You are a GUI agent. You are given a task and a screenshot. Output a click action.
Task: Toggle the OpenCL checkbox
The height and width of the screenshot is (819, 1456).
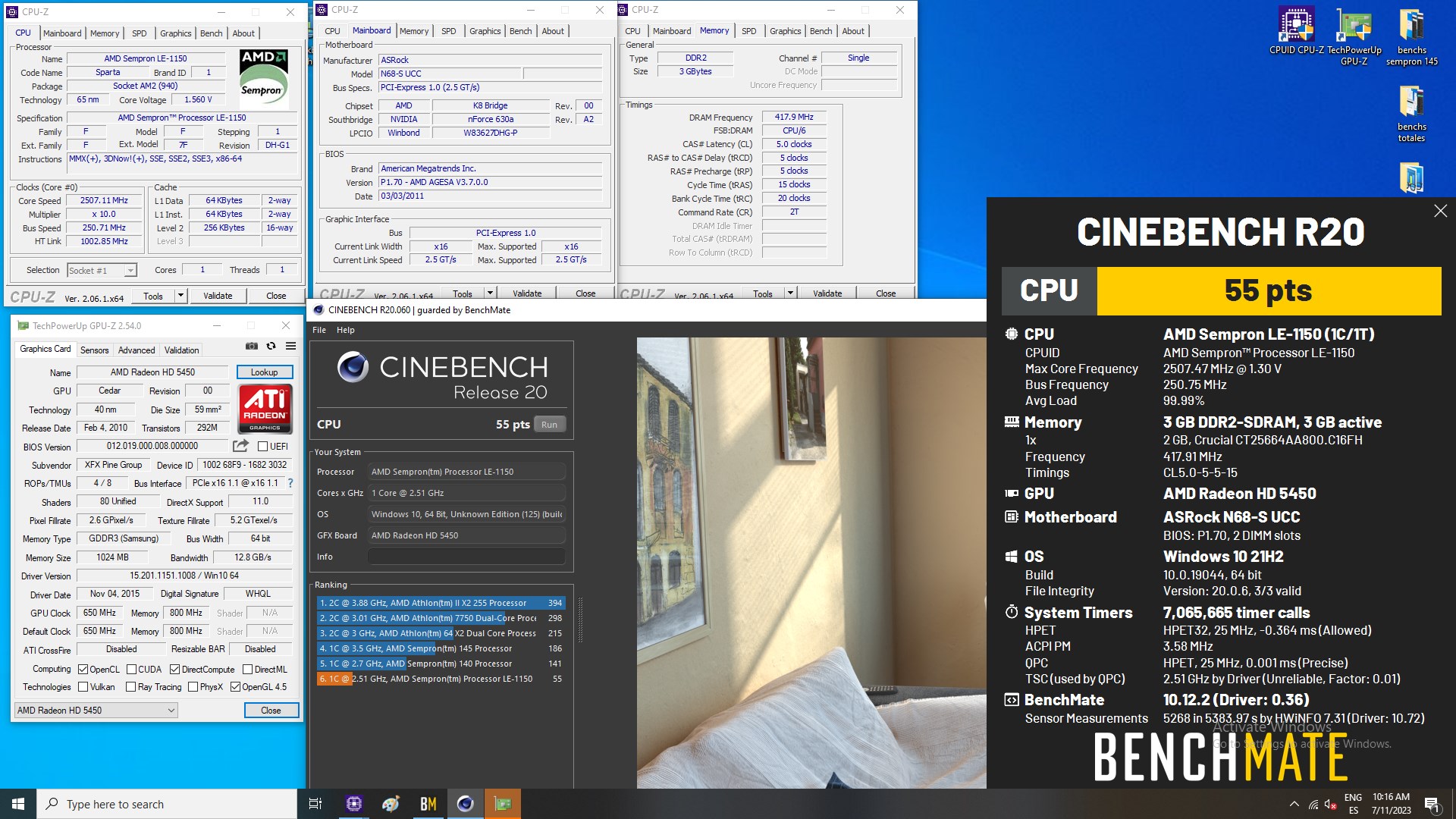coord(83,669)
